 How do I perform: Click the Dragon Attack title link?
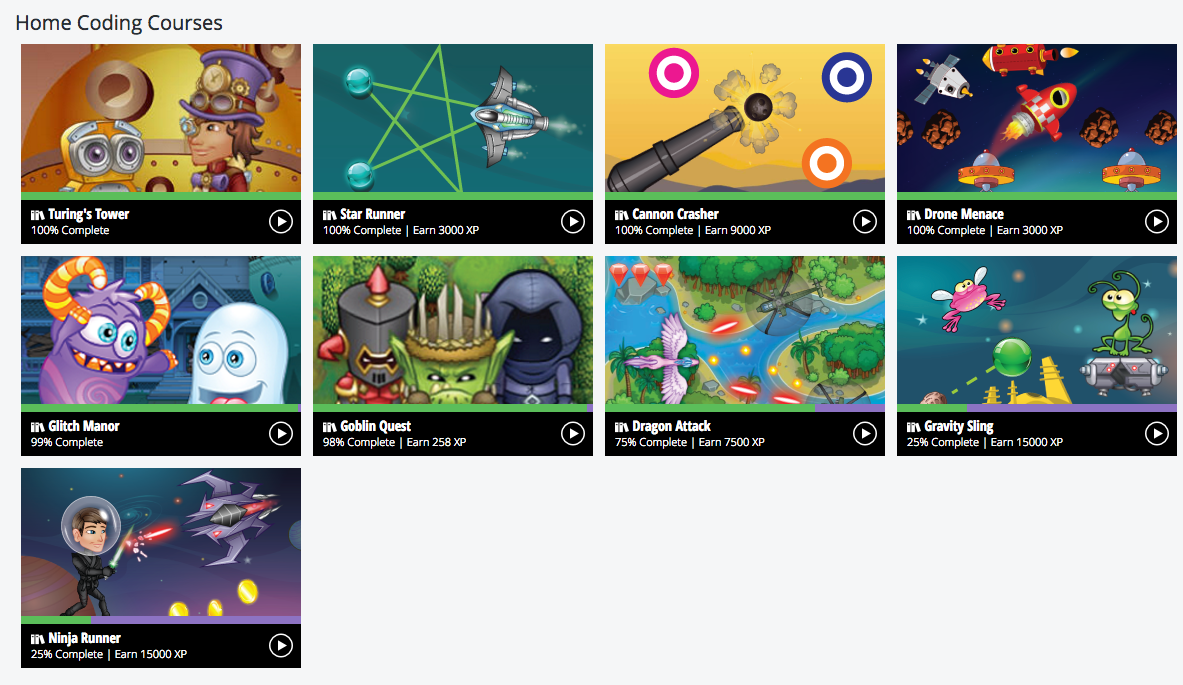[x=671, y=426]
